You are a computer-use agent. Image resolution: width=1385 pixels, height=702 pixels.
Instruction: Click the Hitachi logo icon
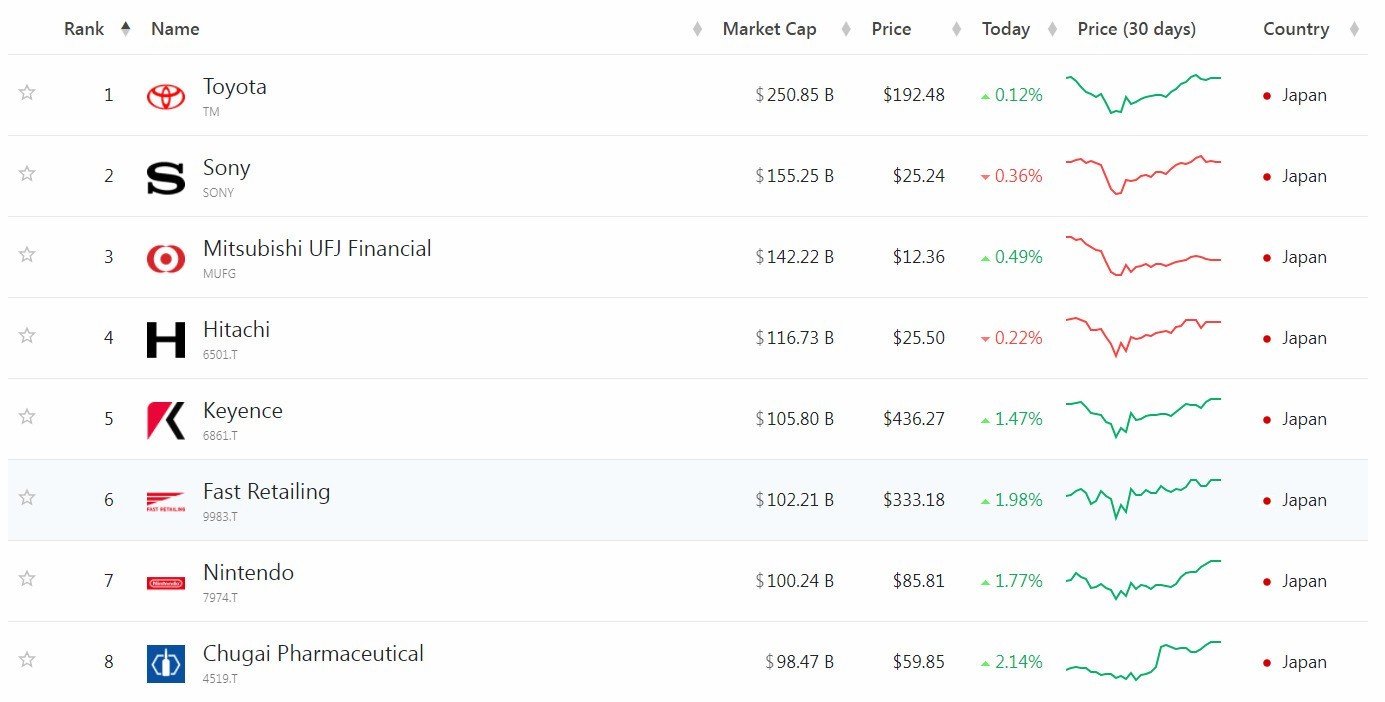click(x=166, y=339)
